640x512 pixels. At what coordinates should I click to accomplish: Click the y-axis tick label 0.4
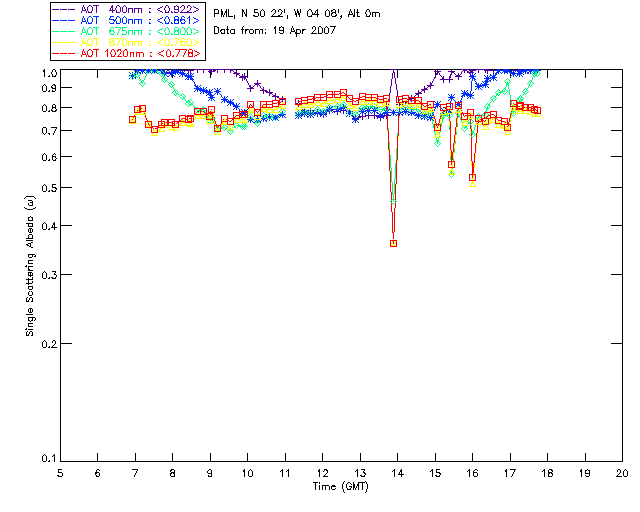[49, 226]
